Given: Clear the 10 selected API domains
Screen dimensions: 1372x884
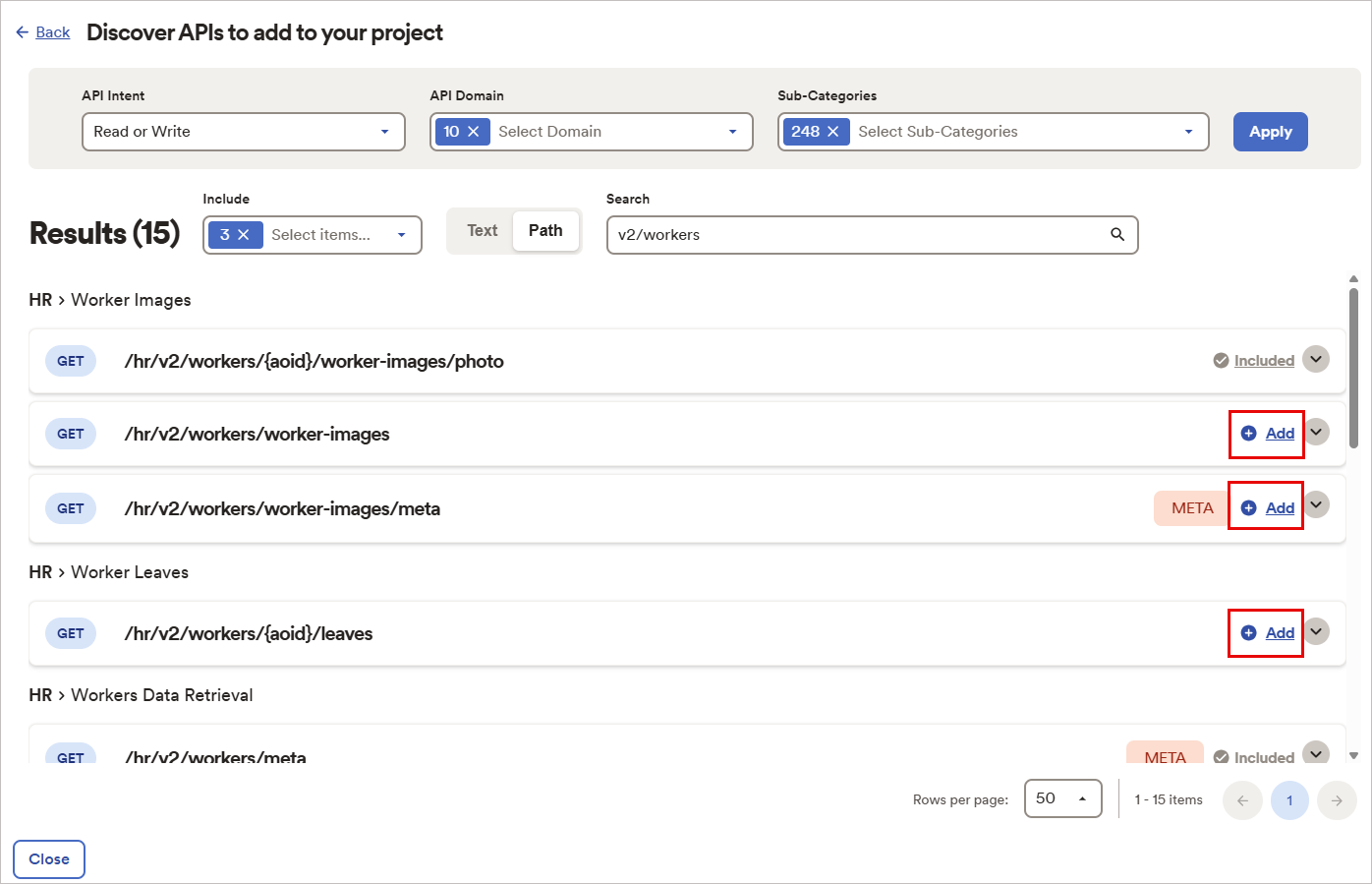Looking at the screenshot, I should point(473,132).
